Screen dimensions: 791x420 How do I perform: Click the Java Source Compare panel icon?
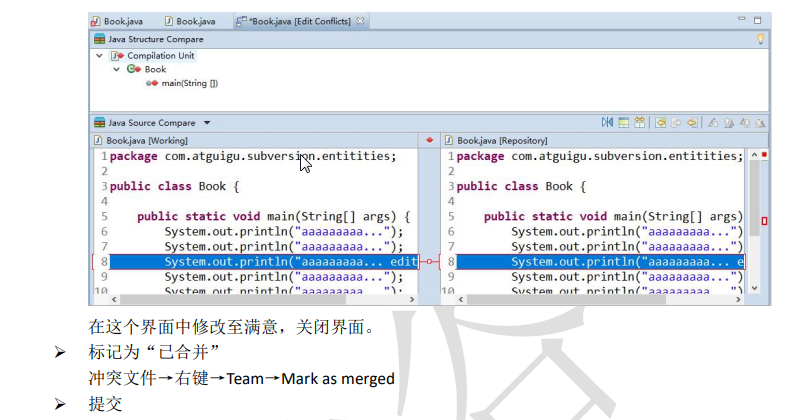99,123
